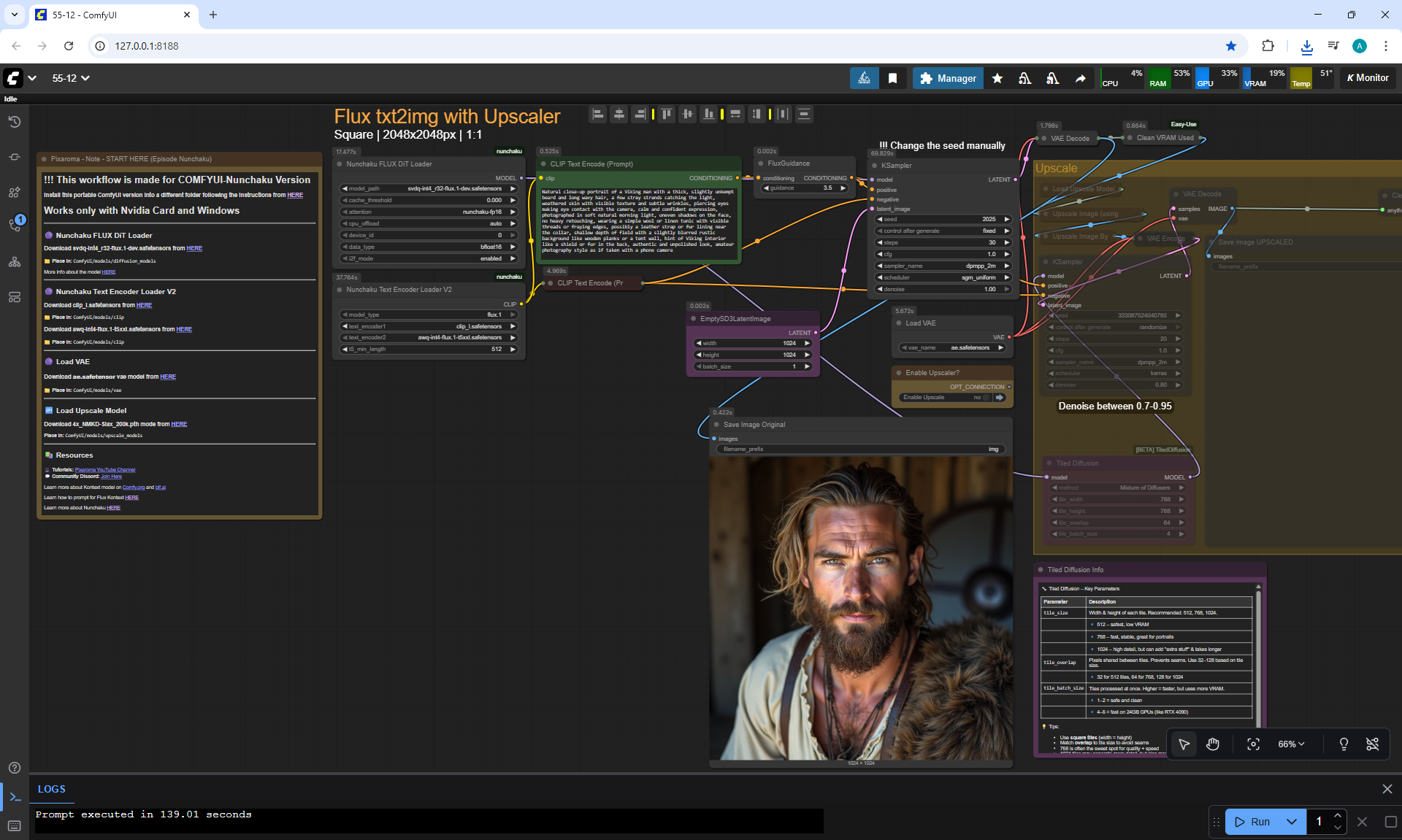
Task: Click the bookmark icon in top toolbar
Action: pos(892,78)
